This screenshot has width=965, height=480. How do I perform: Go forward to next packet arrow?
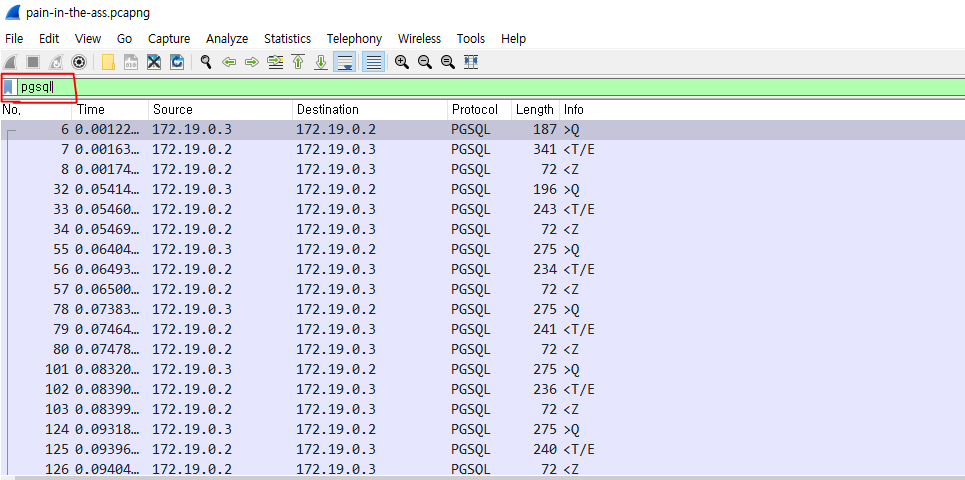(252, 62)
